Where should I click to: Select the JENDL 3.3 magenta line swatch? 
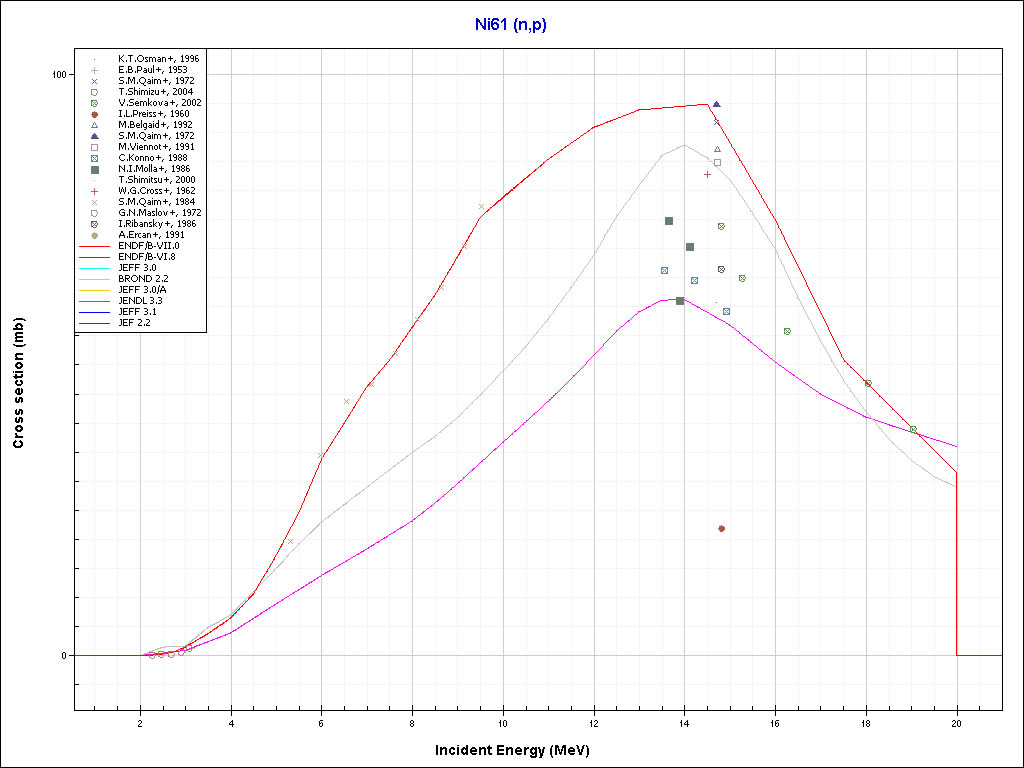(x=96, y=301)
